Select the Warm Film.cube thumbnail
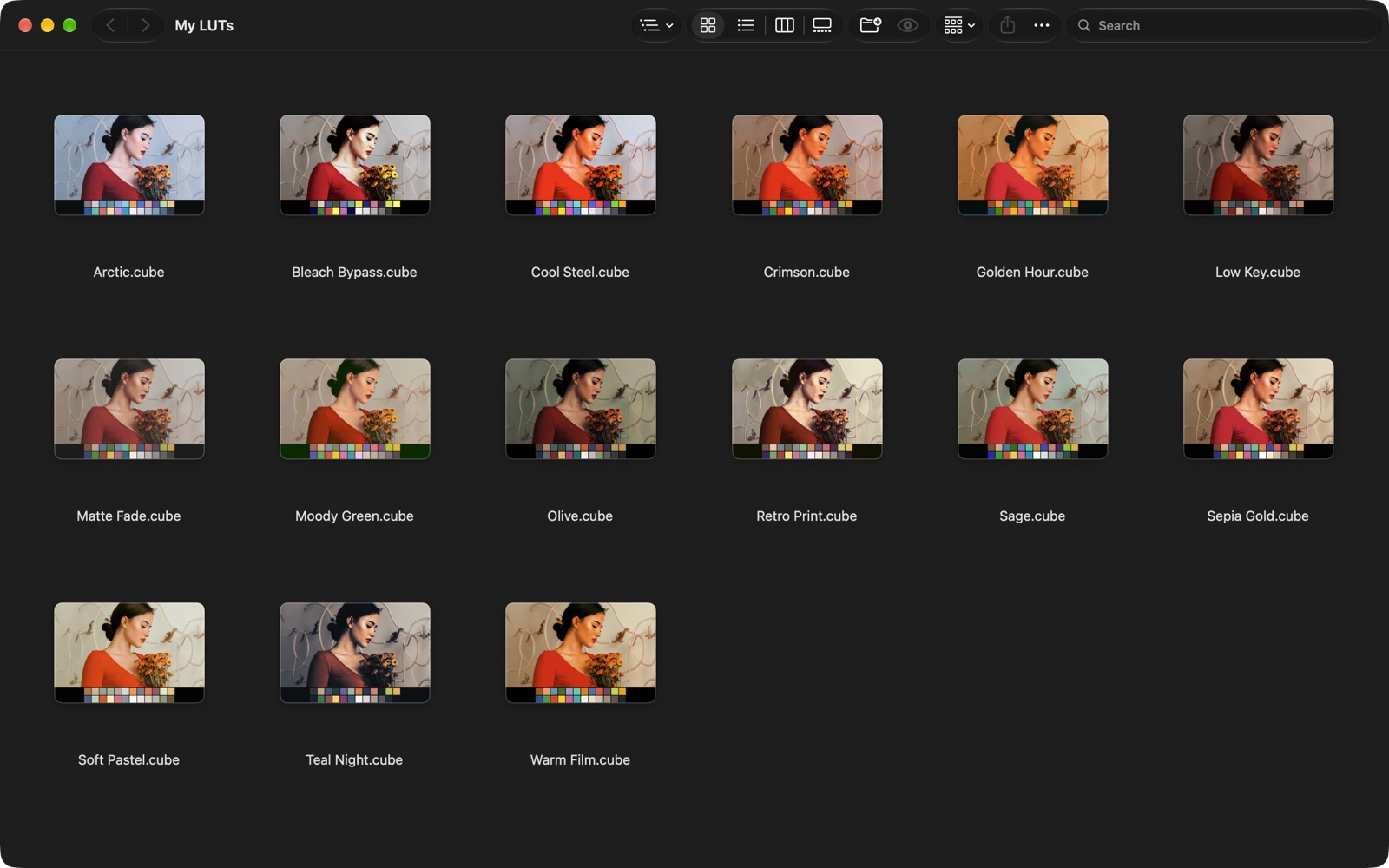The width and height of the screenshot is (1389, 868). click(x=581, y=653)
